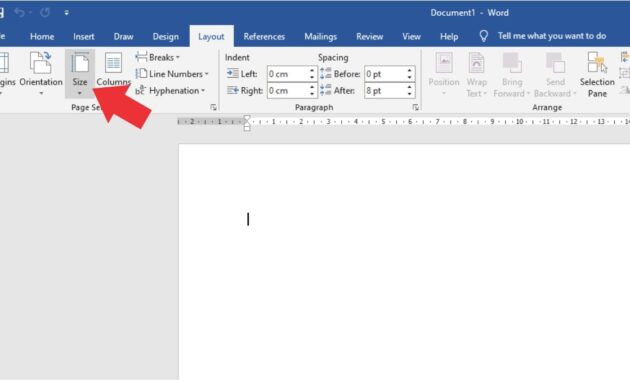Increase the Spacing Before value
Image resolution: width=630 pixels, height=380 pixels.
coord(410,71)
